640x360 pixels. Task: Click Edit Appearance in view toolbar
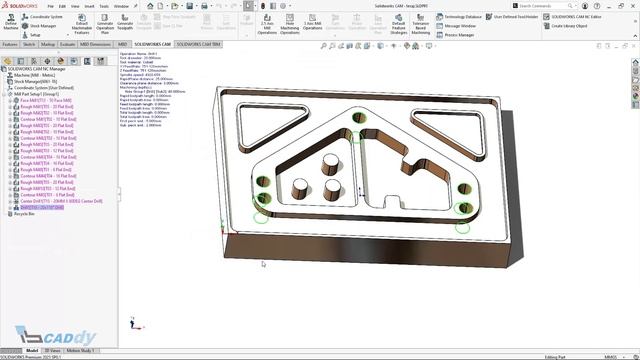click(x=407, y=46)
